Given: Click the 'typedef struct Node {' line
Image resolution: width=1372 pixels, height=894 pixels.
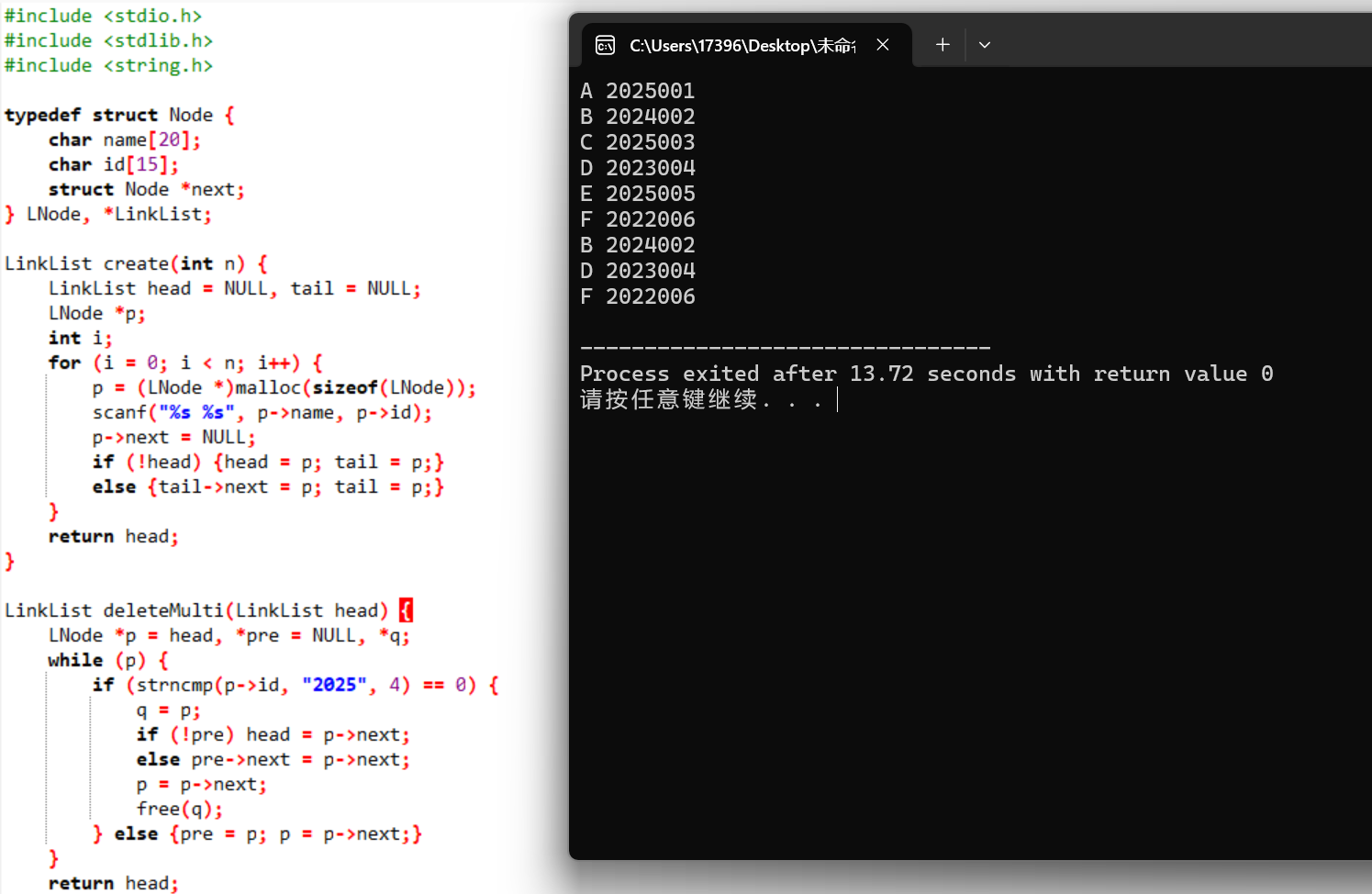Looking at the screenshot, I should point(119,115).
